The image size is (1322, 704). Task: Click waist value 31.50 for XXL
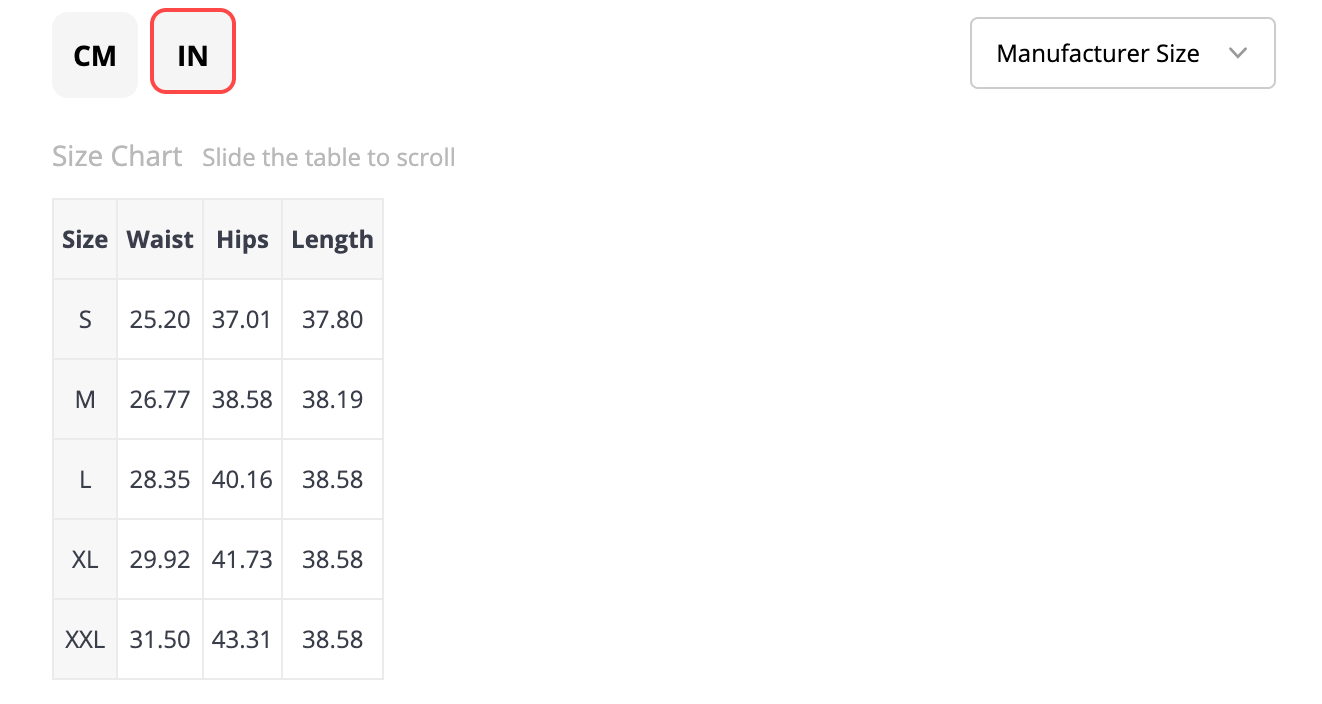[x=160, y=640]
